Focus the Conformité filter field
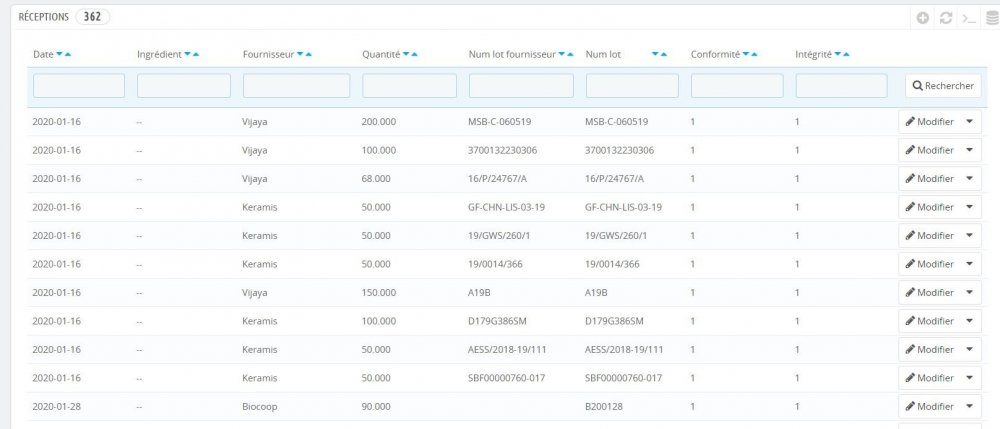Image resolution: width=1000 pixels, height=429 pixels. (x=737, y=85)
